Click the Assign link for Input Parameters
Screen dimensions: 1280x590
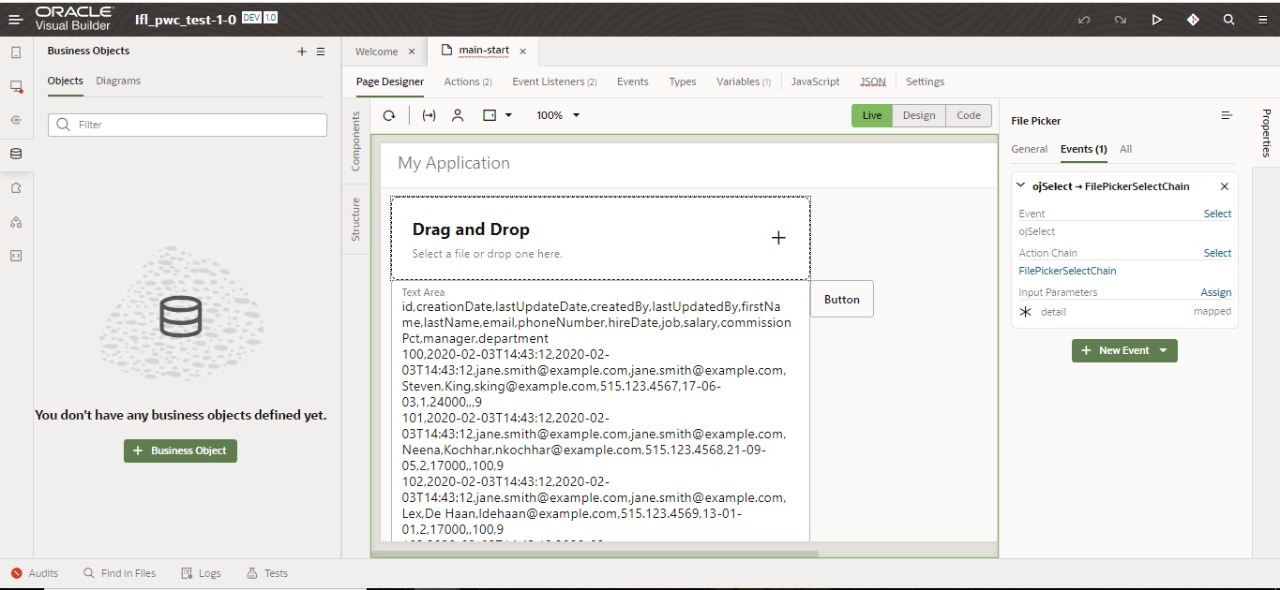[x=1216, y=292]
